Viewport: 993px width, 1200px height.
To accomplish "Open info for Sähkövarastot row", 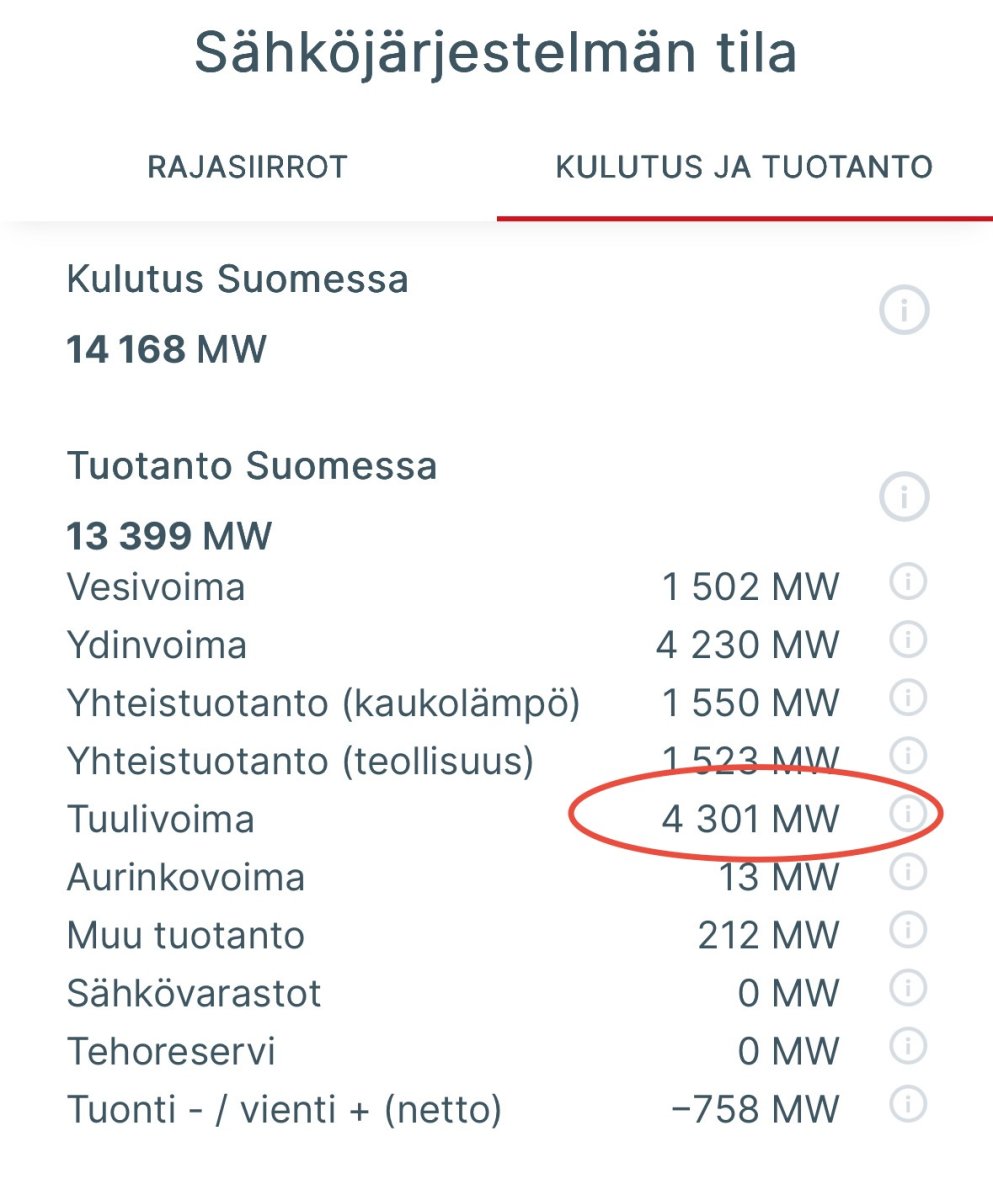I will 907,989.
